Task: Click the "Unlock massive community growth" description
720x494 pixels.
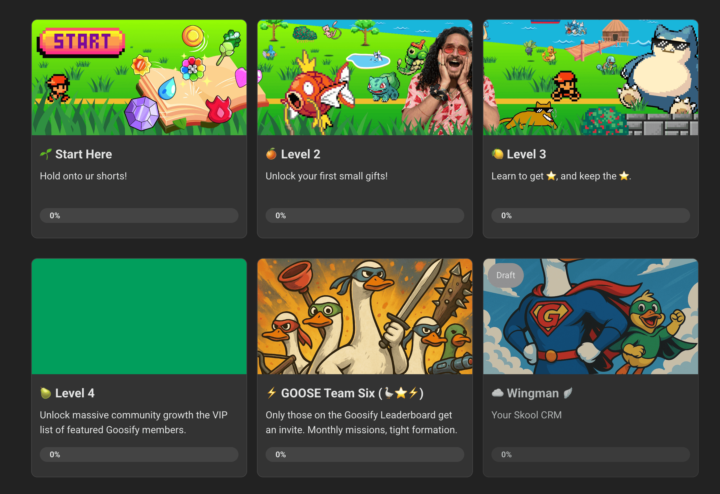Action: 133,422
